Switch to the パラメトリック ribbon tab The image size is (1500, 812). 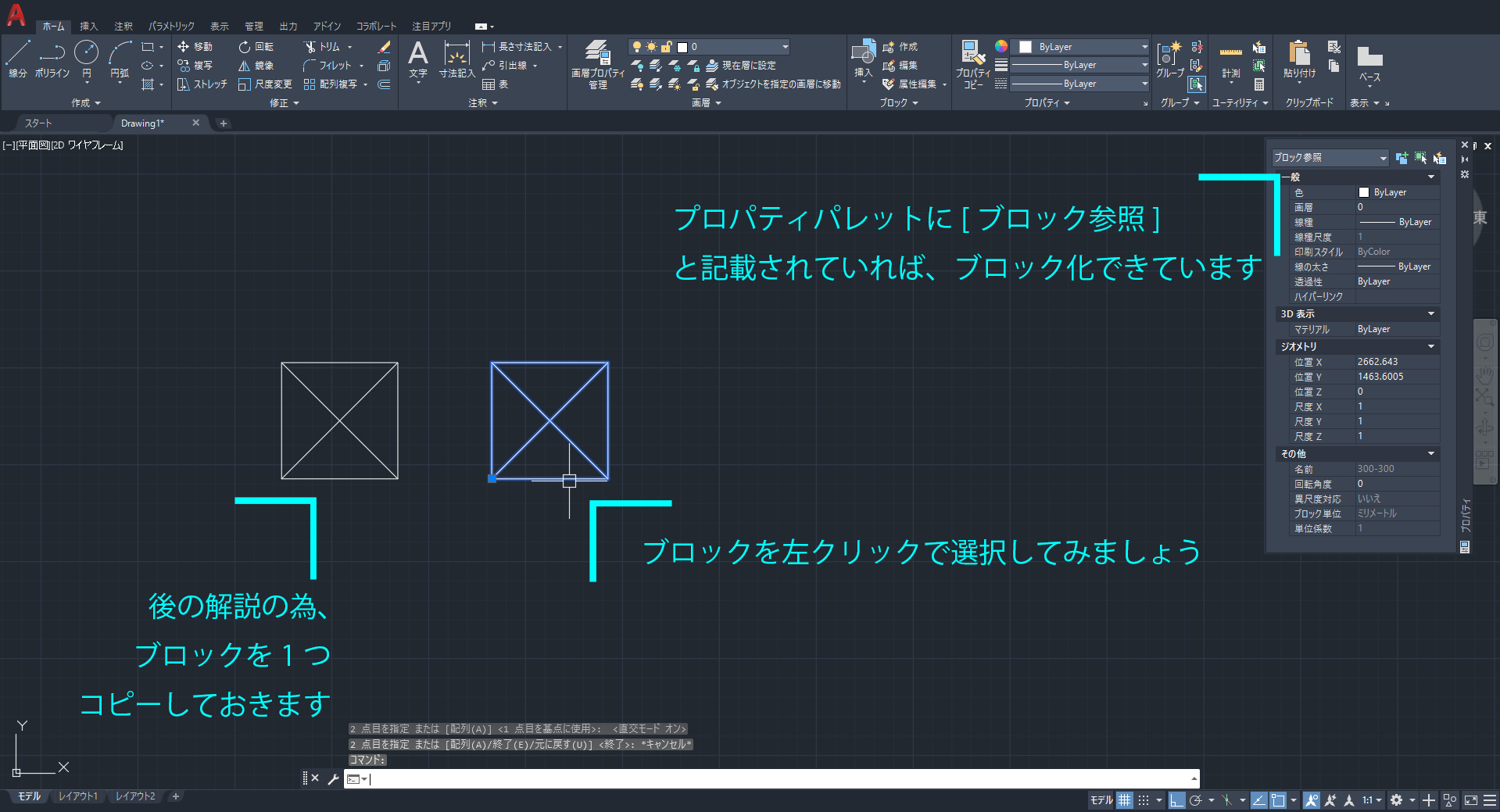tap(170, 25)
